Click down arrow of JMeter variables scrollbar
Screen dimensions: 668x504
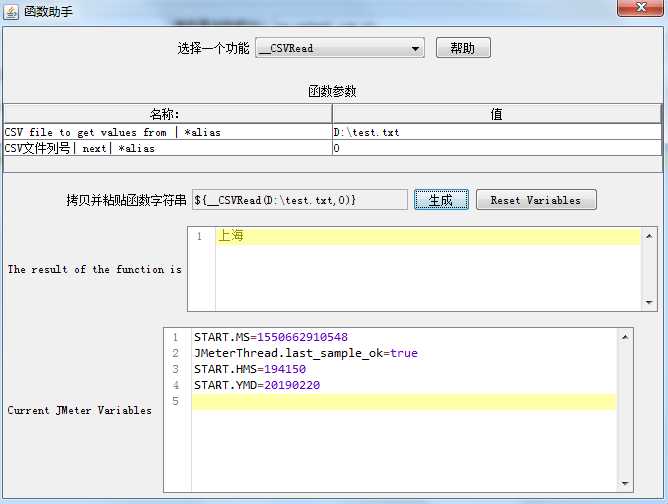click(625, 483)
